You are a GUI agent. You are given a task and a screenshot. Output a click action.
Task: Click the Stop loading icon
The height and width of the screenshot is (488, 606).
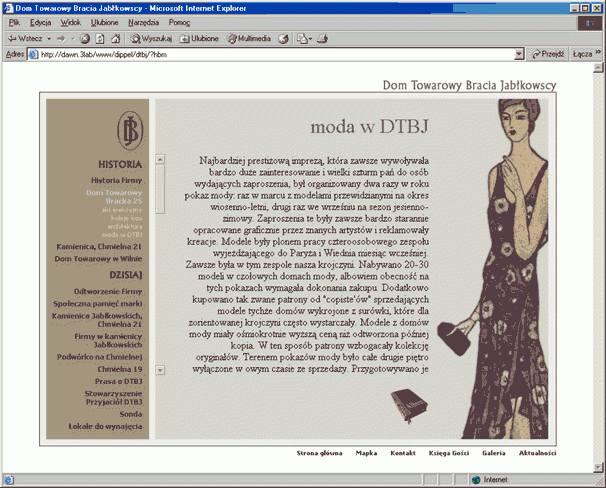[x=86, y=38]
